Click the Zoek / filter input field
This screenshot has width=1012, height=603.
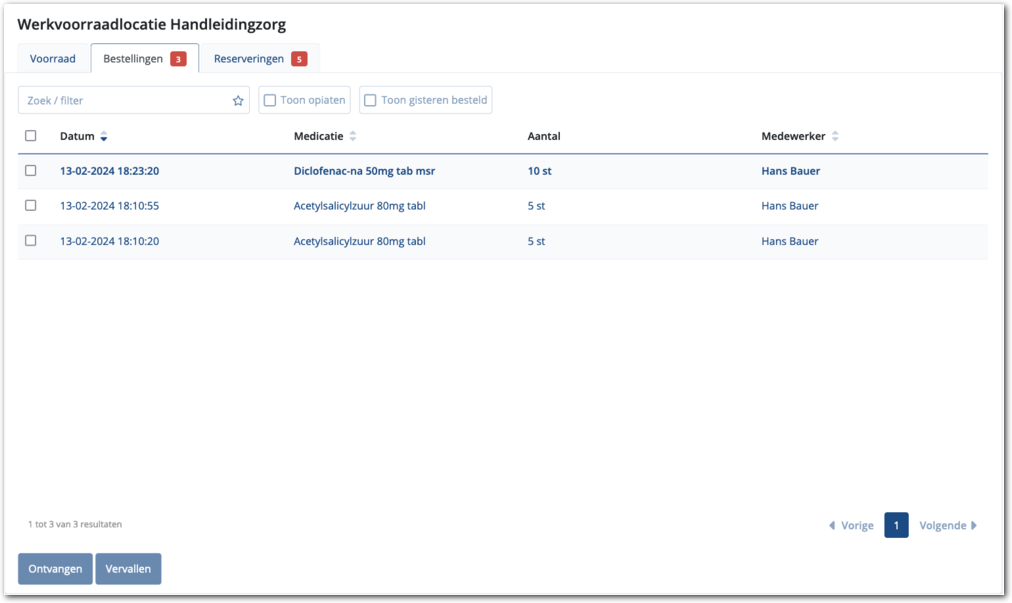[125, 101]
